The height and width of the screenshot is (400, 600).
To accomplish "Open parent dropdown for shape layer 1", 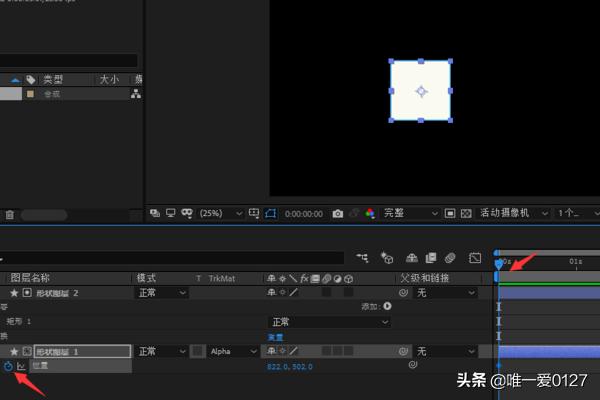I will click(x=445, y=351).
